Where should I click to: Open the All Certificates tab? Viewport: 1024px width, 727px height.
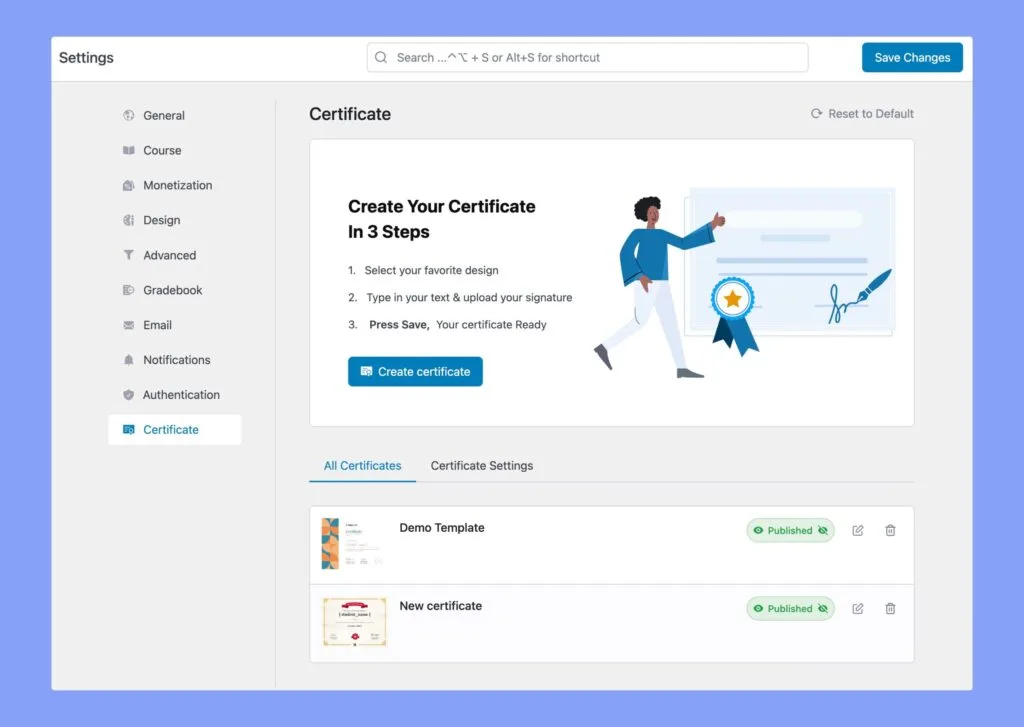tap(362, 465)
